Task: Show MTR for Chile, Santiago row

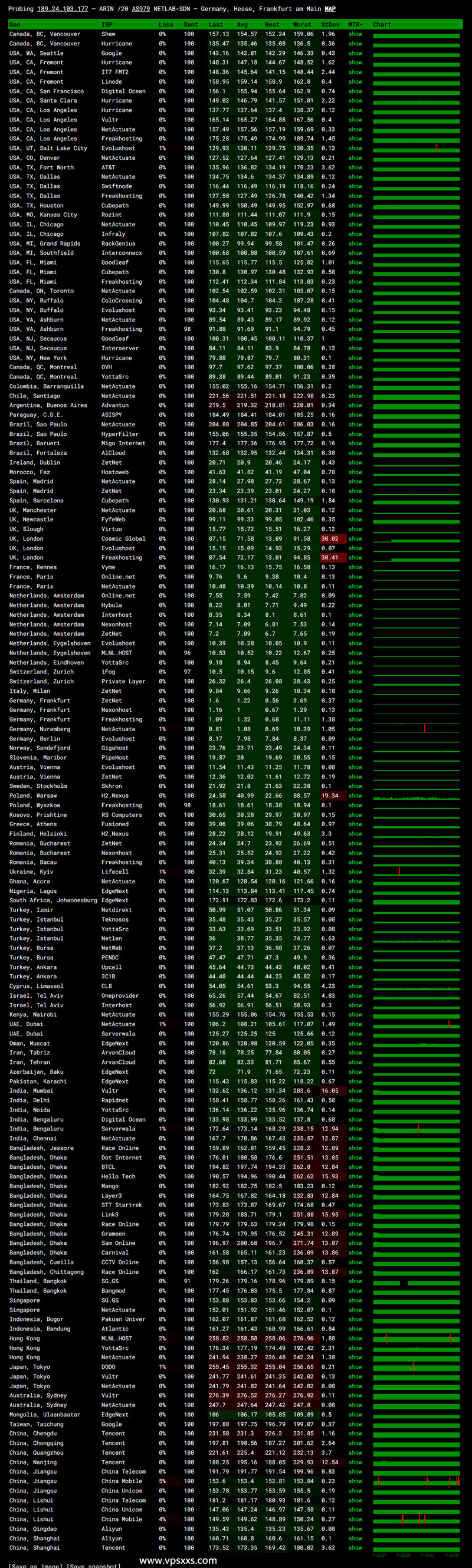Action: pos(355,396)
